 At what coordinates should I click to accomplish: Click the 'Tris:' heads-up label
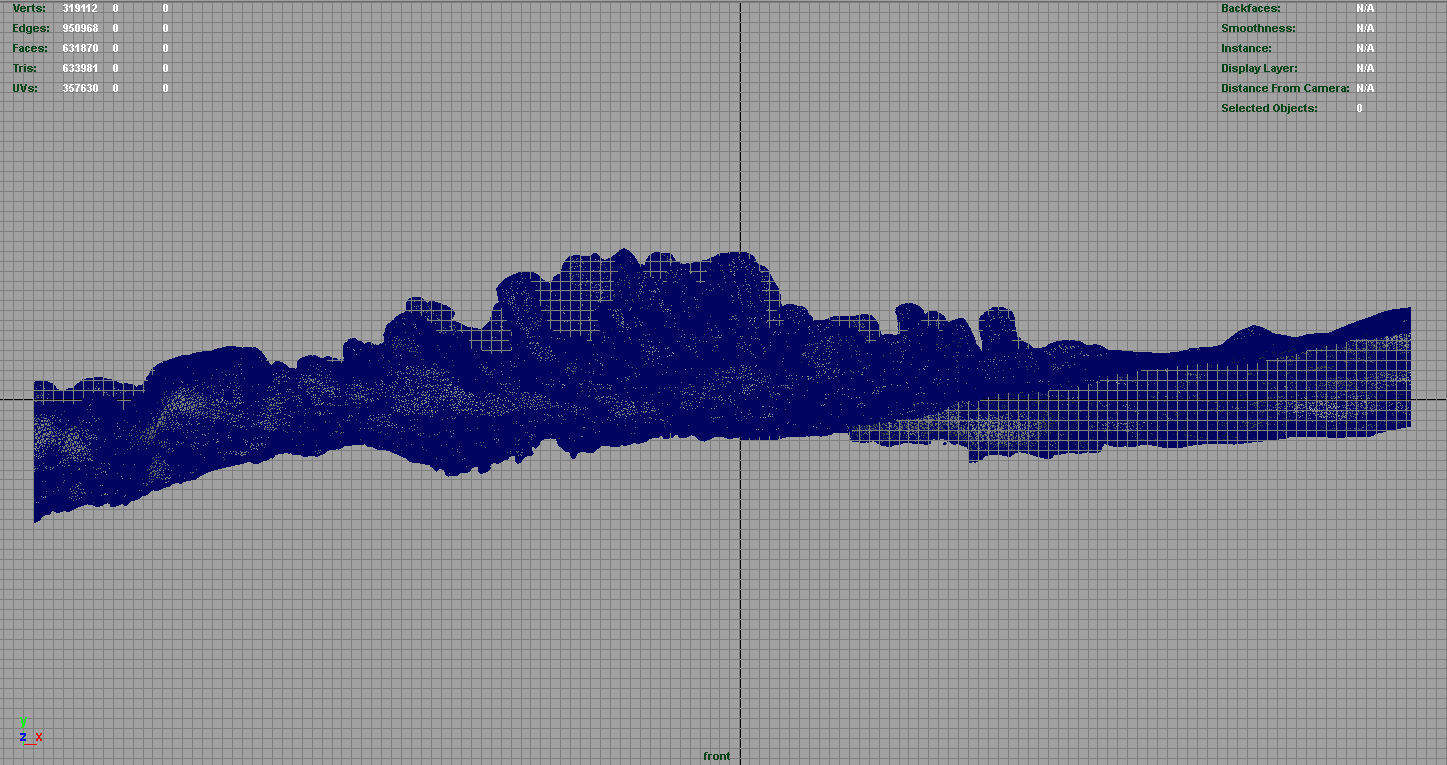click(24, 68)
